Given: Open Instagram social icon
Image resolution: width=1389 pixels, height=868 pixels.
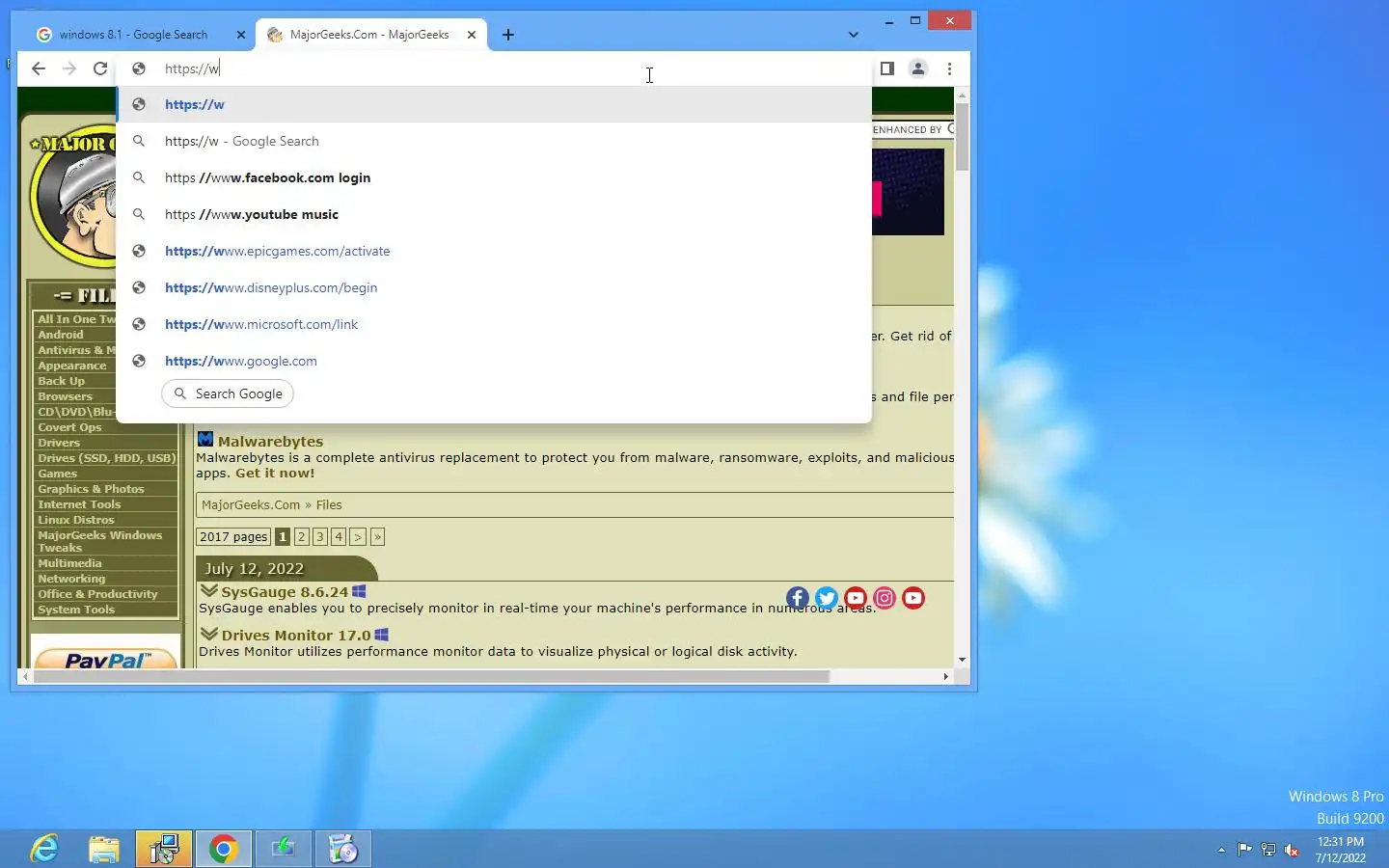Looking at the screenshot, I should tap(885, 598).
